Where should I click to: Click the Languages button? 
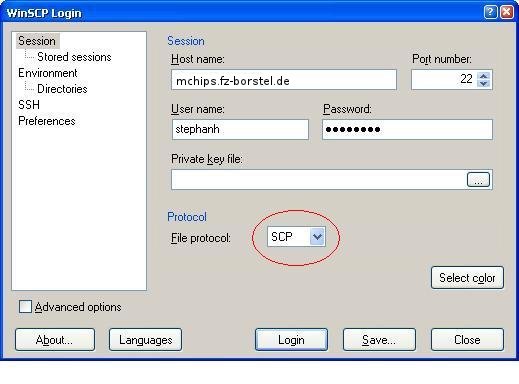[x=145, y=340]
